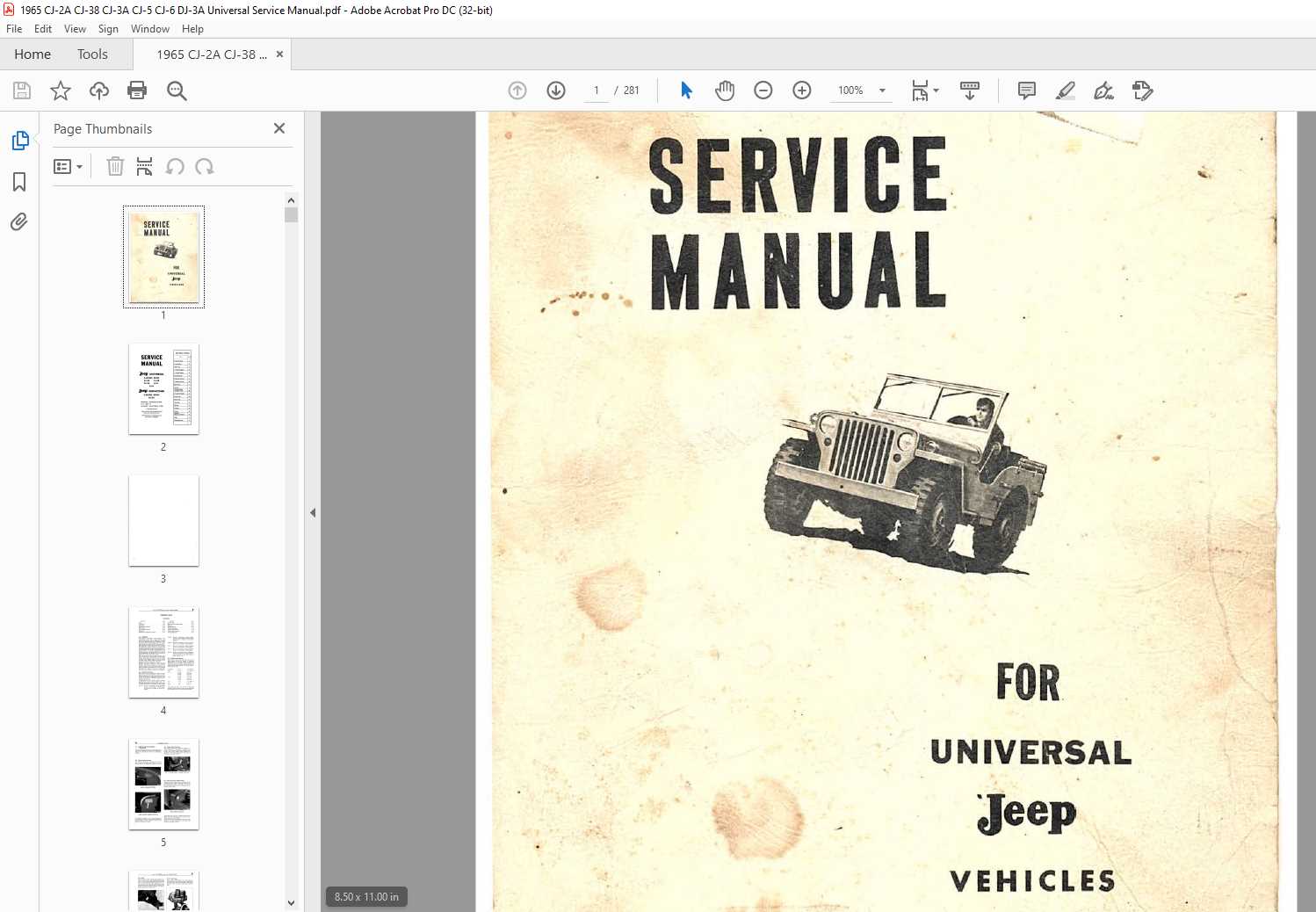Click the thumbnails scrollbar thumb
The image size is (1316, 912).
(291, 214)
